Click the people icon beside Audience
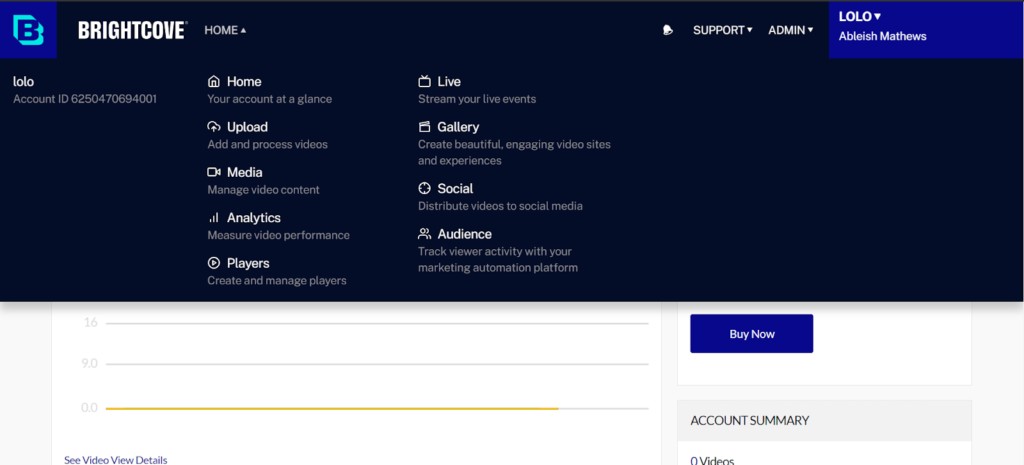Viewport: 1024px width, 465px height. click(424, 234)
